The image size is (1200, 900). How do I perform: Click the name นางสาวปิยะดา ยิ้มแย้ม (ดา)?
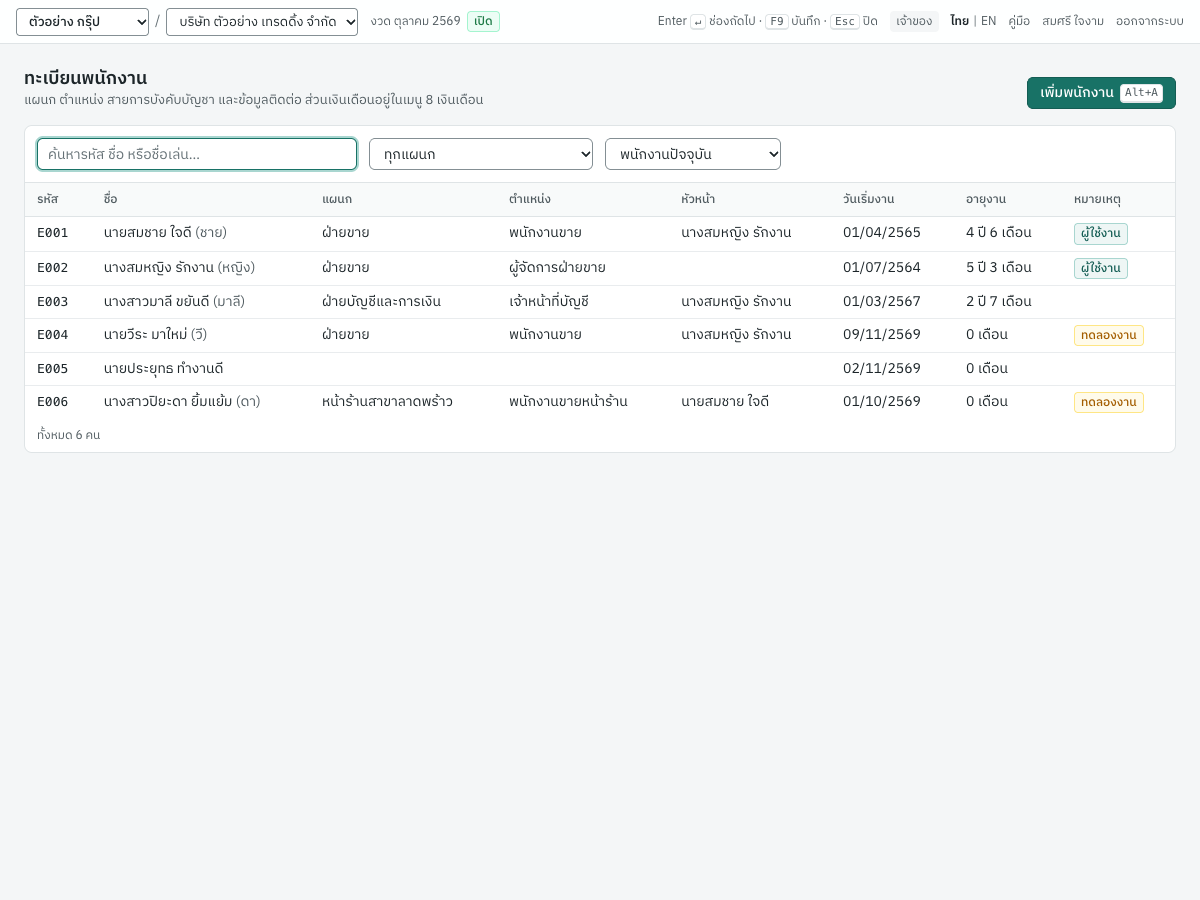[182, 402]
